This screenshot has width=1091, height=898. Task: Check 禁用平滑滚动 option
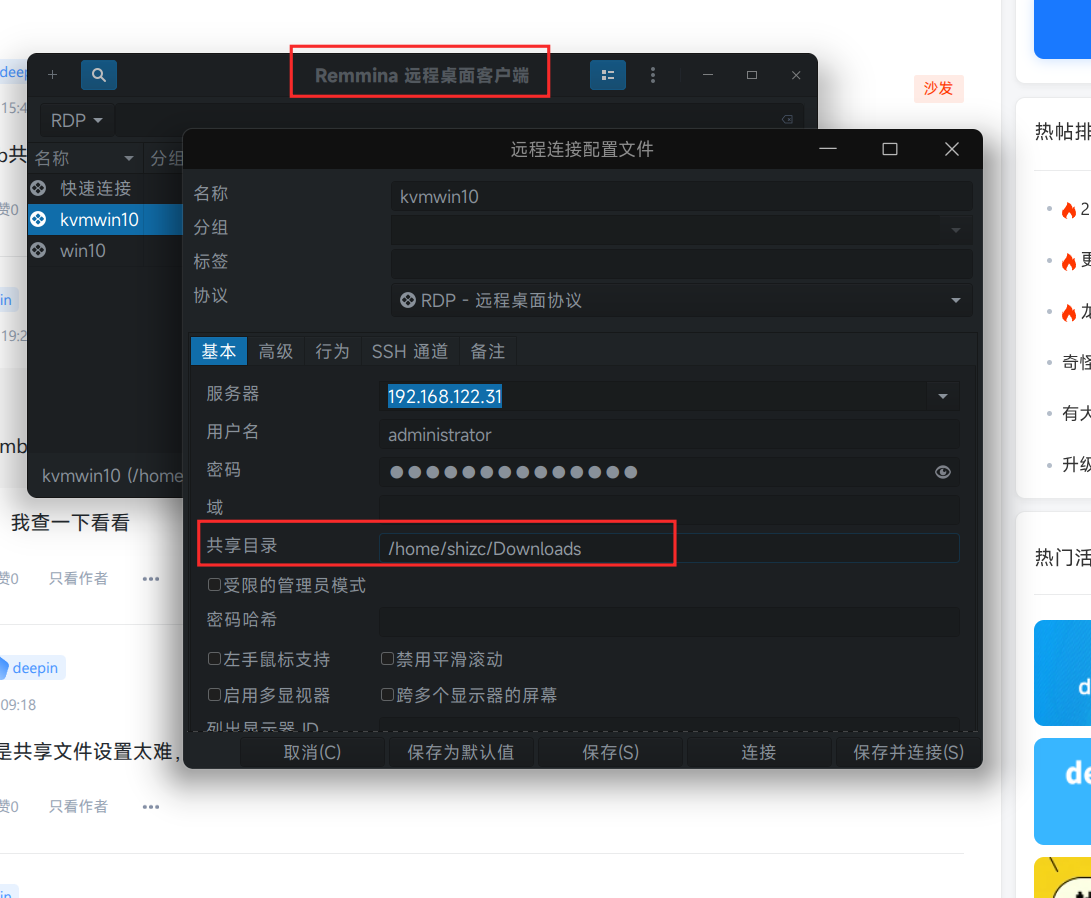(388, 659)
